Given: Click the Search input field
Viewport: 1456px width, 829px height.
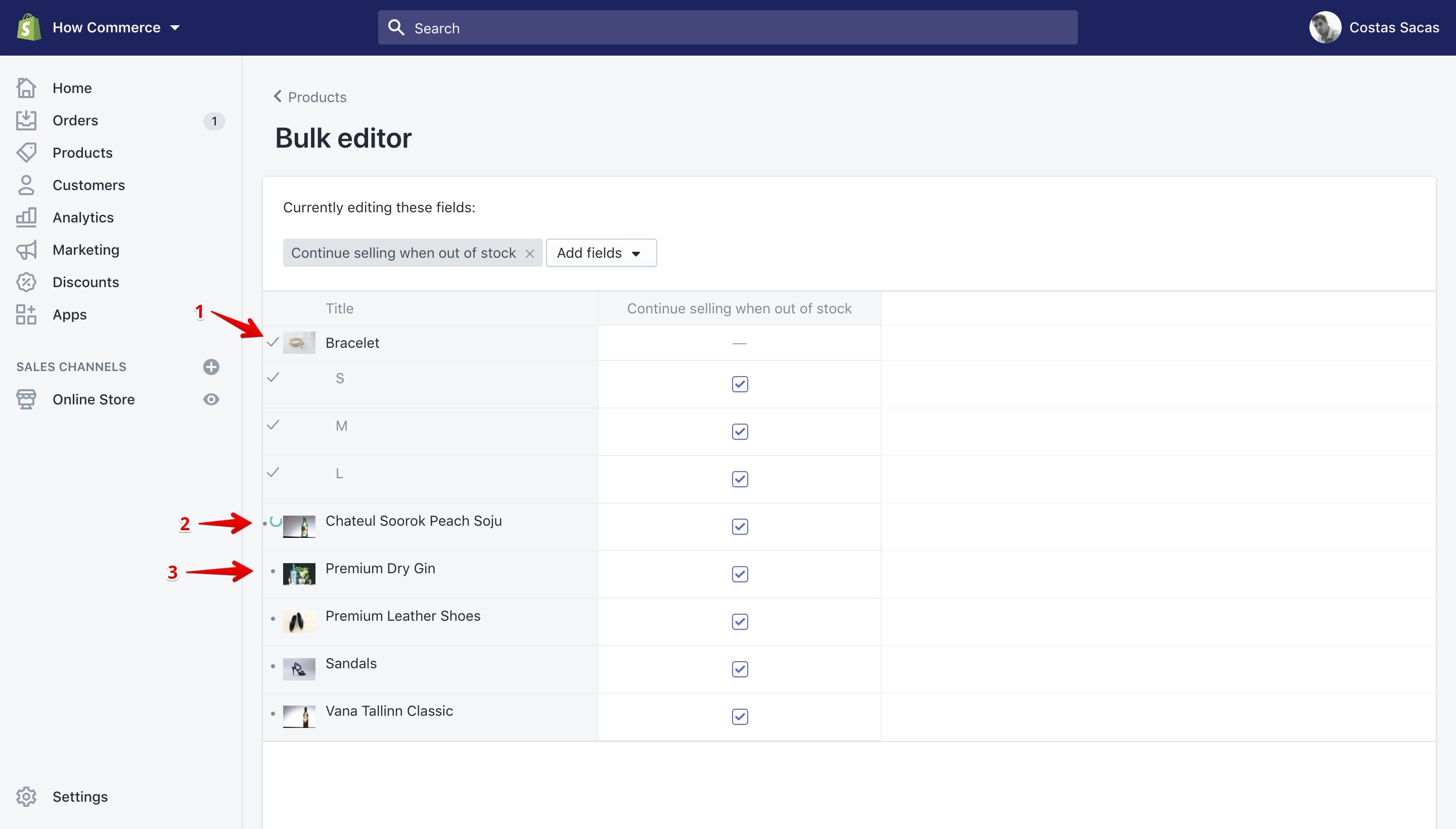Looking at the screenshot, I should pyautogui.click(x=727, y=27).
